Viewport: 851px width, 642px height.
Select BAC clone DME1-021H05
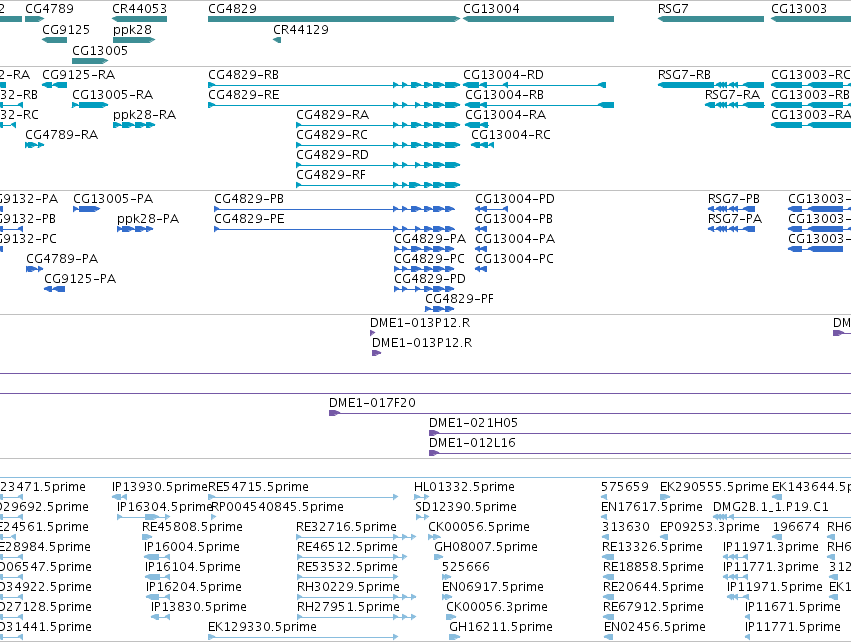point(473,423)
